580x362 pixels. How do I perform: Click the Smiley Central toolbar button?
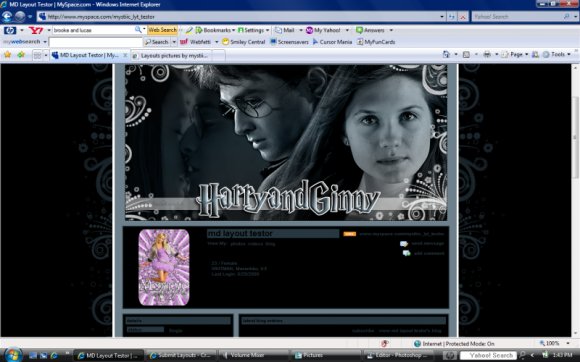coord(243,42)
